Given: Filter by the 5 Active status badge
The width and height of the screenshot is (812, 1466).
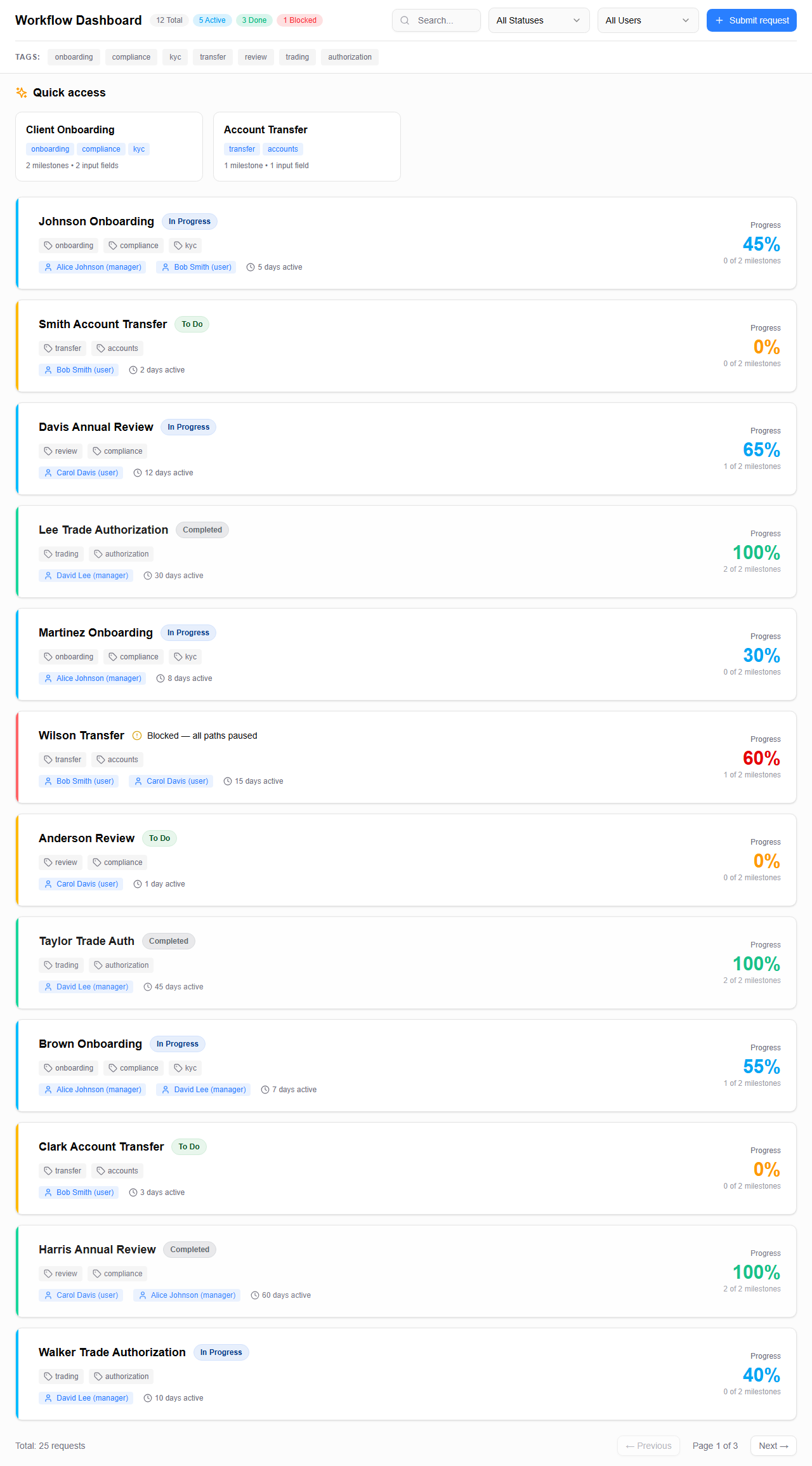Looking at the screenshot, I should tap(212, 20).
